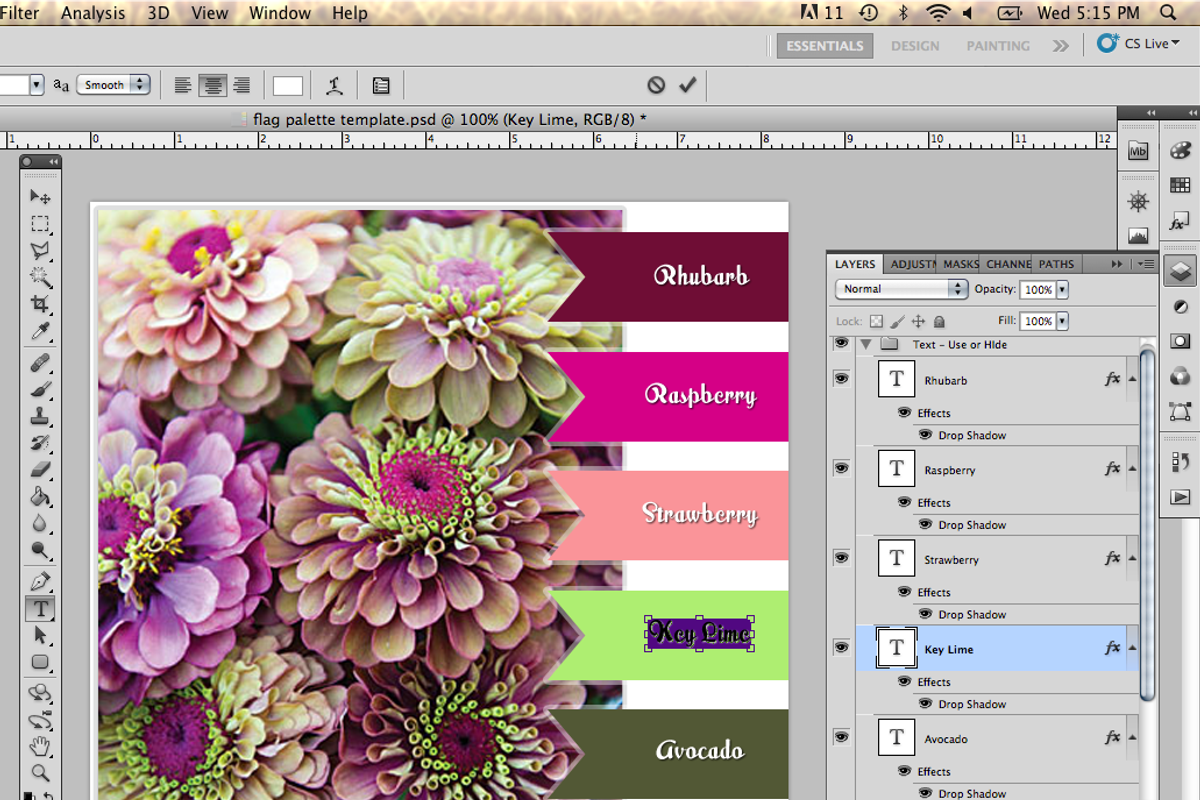Select the Path Selection tool
The image size is (1200, 800).
click(41, 635)
